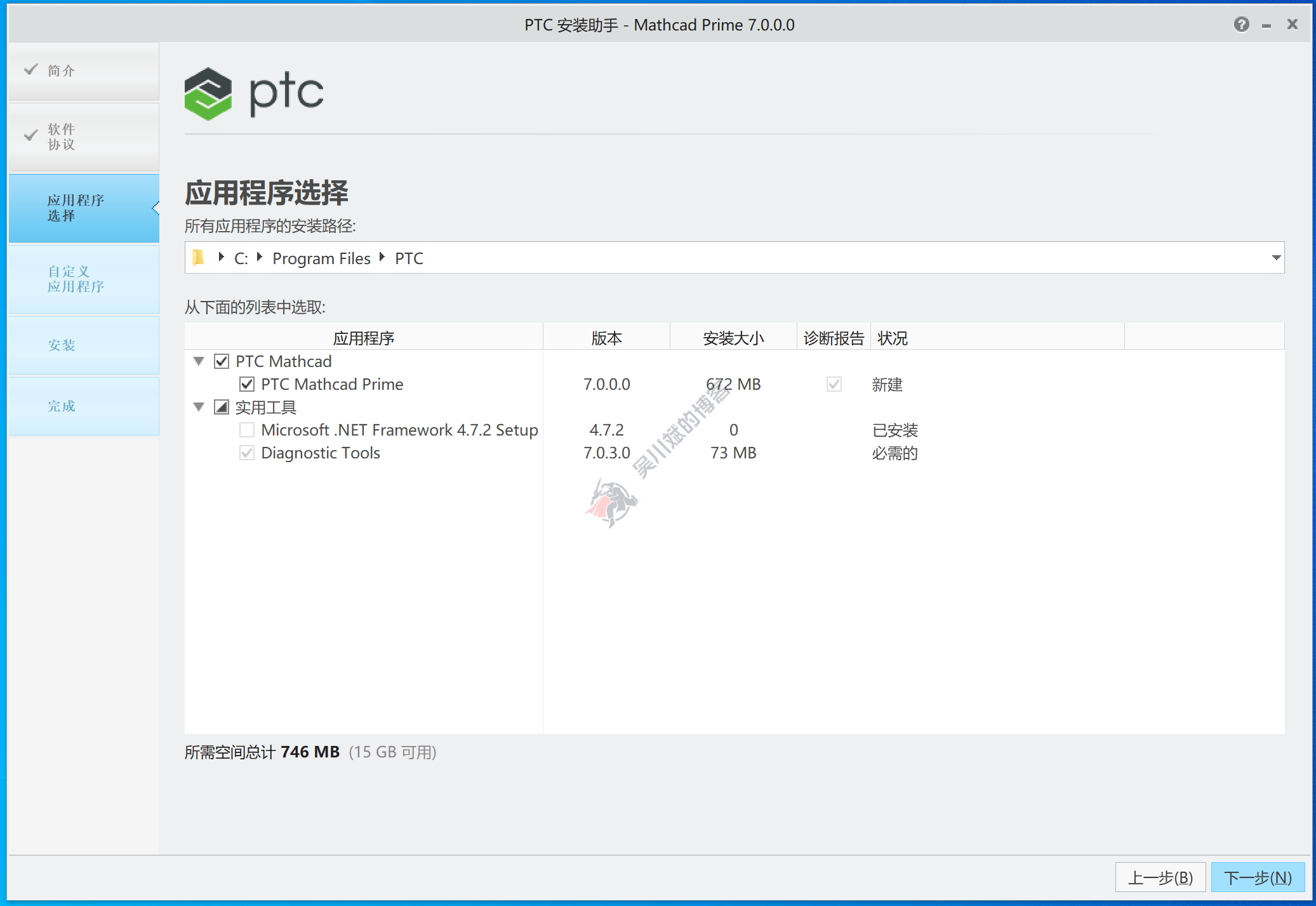1316x906 pixels.
Task: Click version 7.0.0.0 cell
Action: [x=607, y=384]
